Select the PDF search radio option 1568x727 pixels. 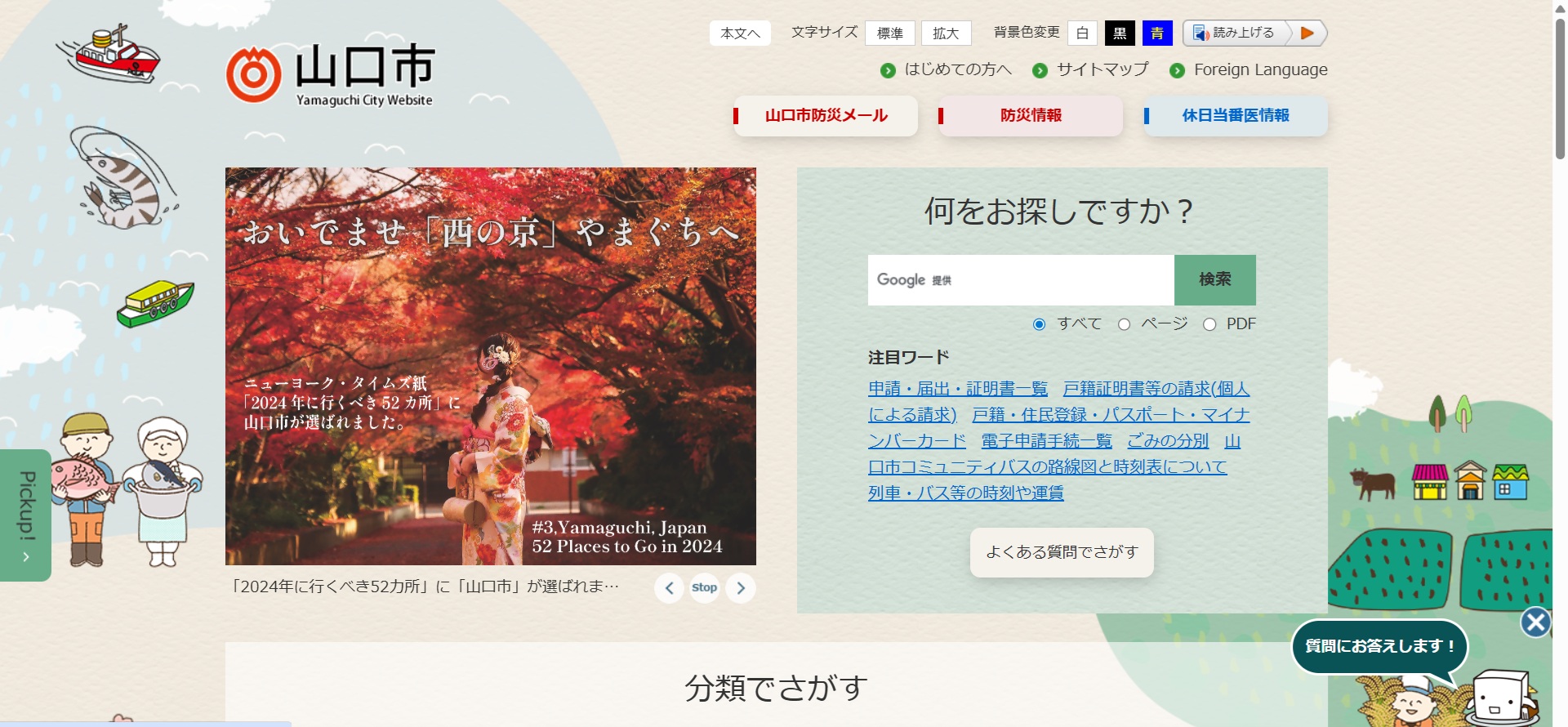[x=1209, y=324]
